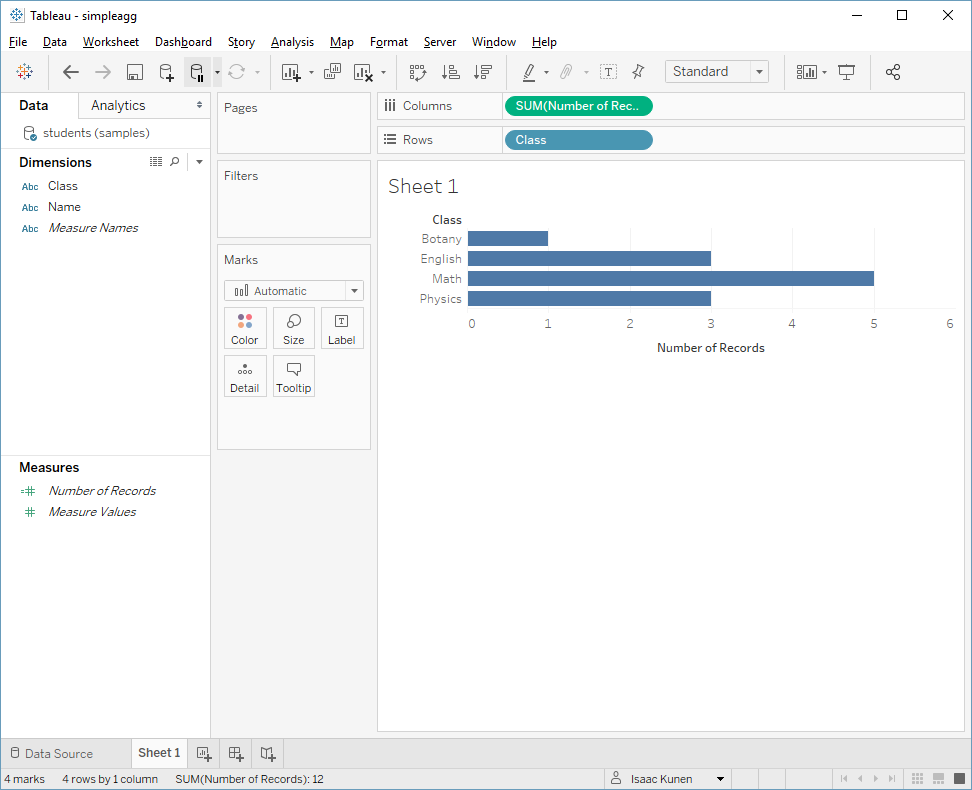Toggle the Pause Auto Updates button

point(197,72)
